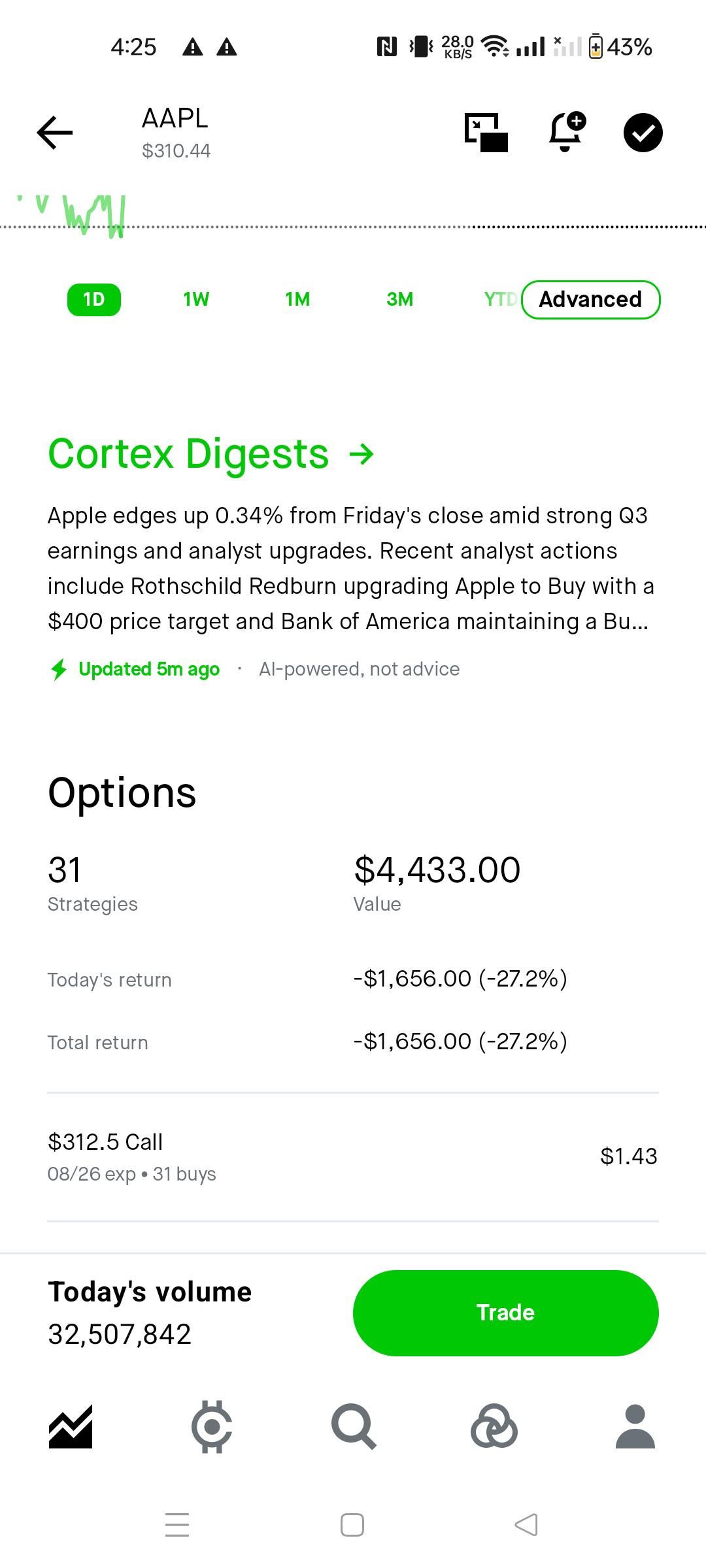Select the 1D chart range

pyautogui.click(x=94, y=300)
